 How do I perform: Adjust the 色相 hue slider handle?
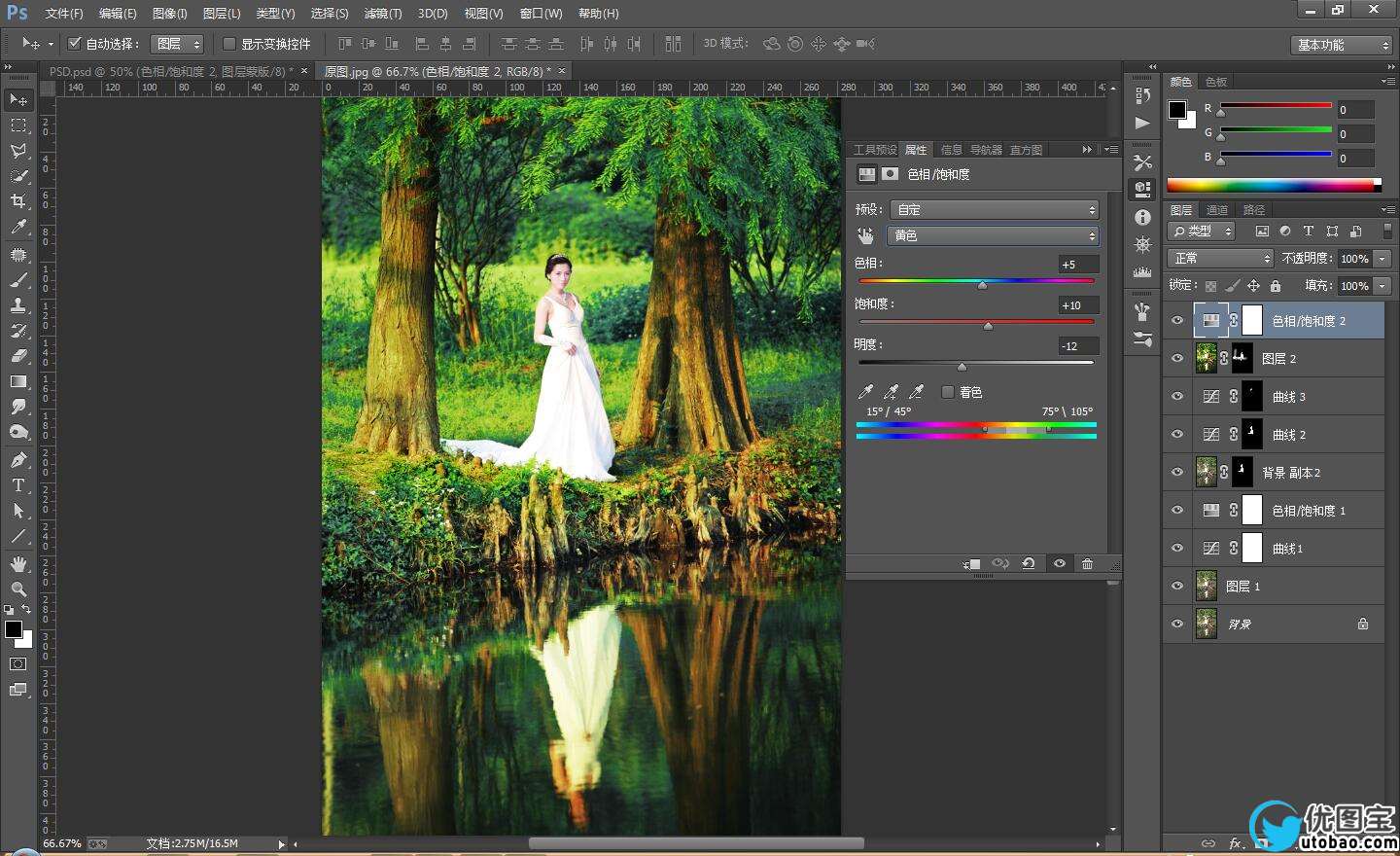(982, 284)
